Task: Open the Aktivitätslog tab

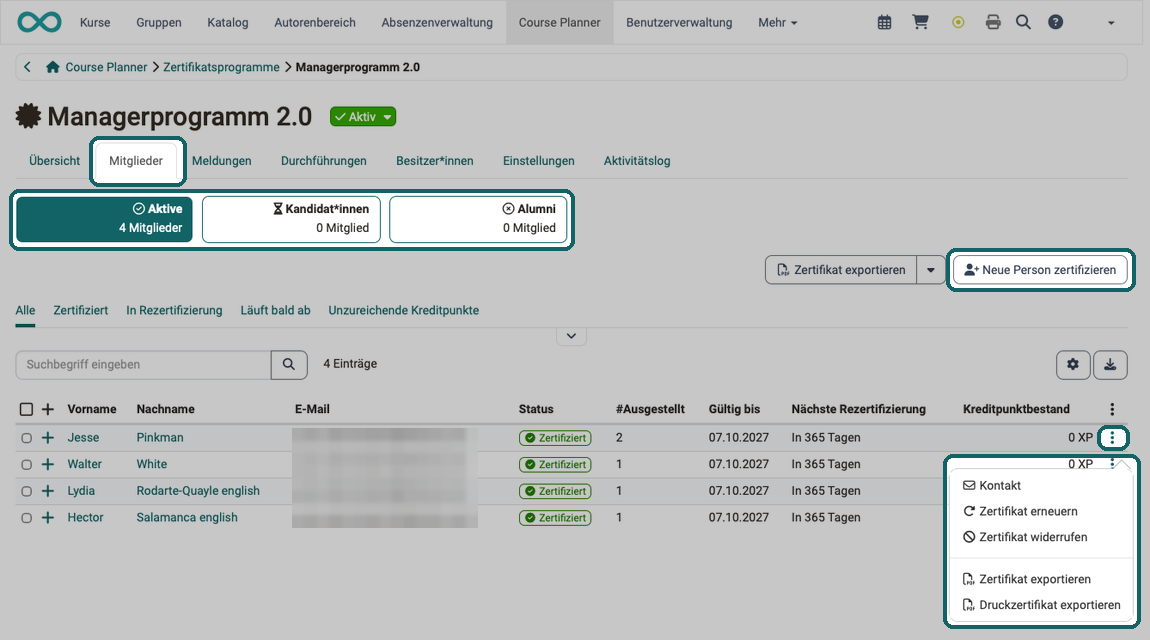Action: point(637,161)
